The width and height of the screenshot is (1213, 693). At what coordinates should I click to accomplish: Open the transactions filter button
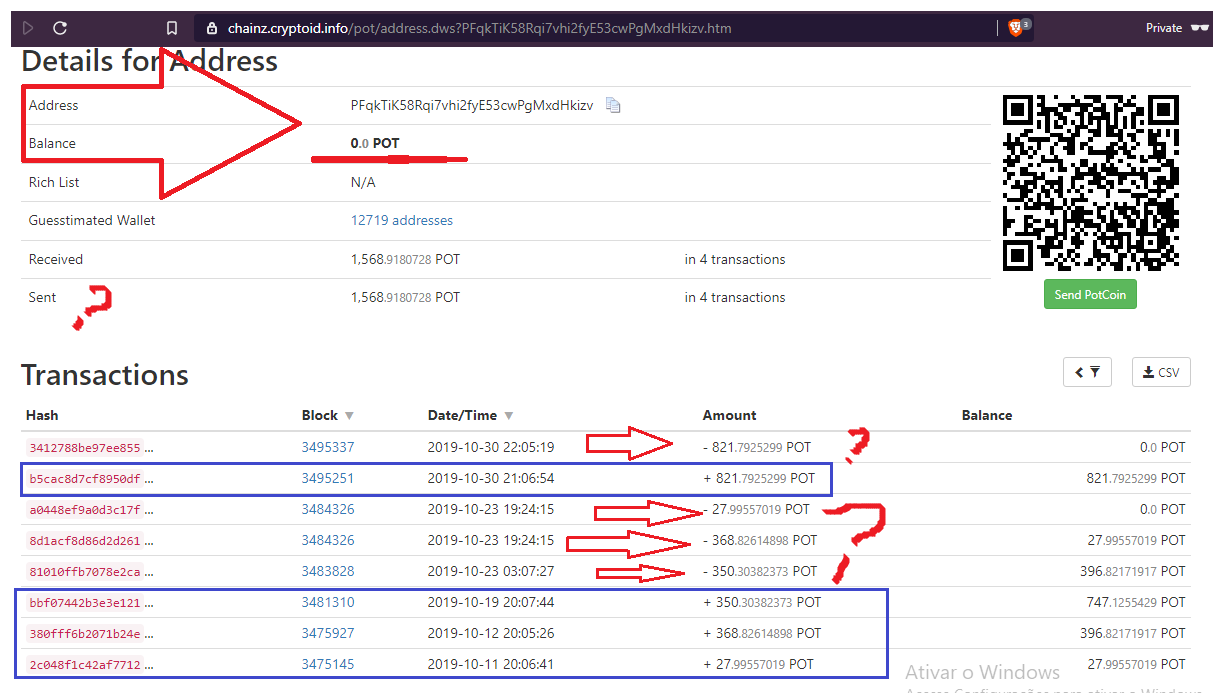coord(1088,372)
